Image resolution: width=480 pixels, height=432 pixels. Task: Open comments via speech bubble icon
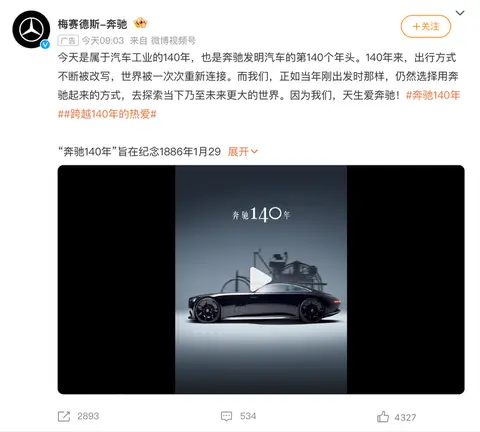[226, 416]
